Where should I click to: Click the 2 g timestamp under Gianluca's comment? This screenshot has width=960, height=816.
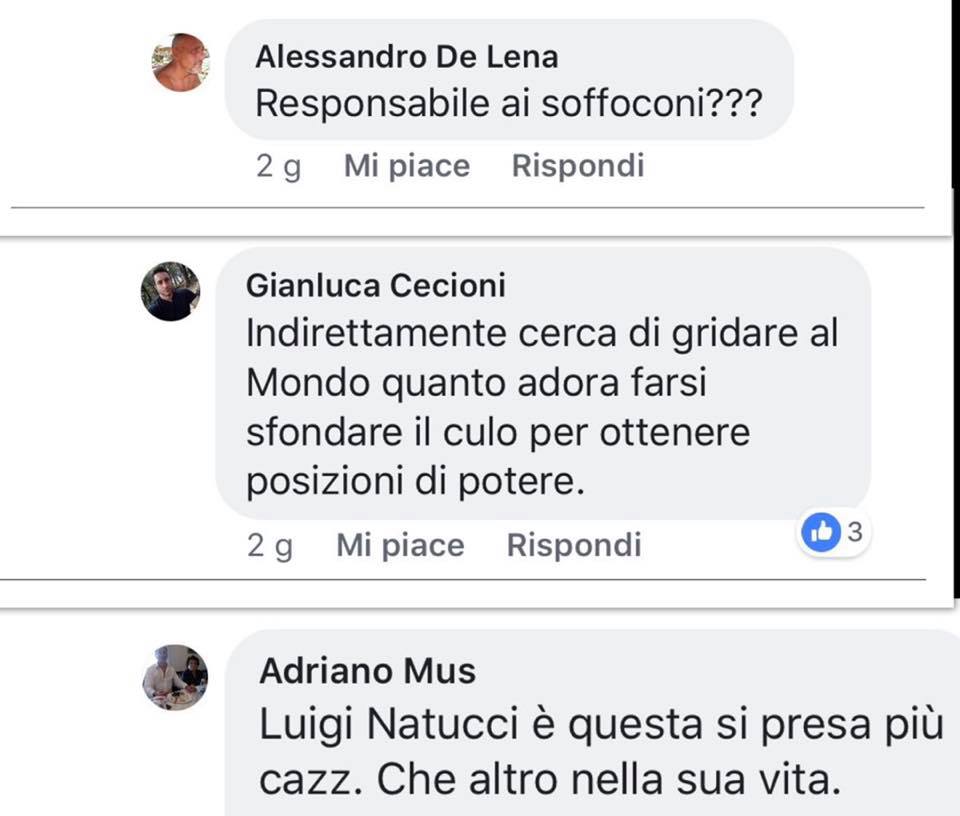point(270,546)
